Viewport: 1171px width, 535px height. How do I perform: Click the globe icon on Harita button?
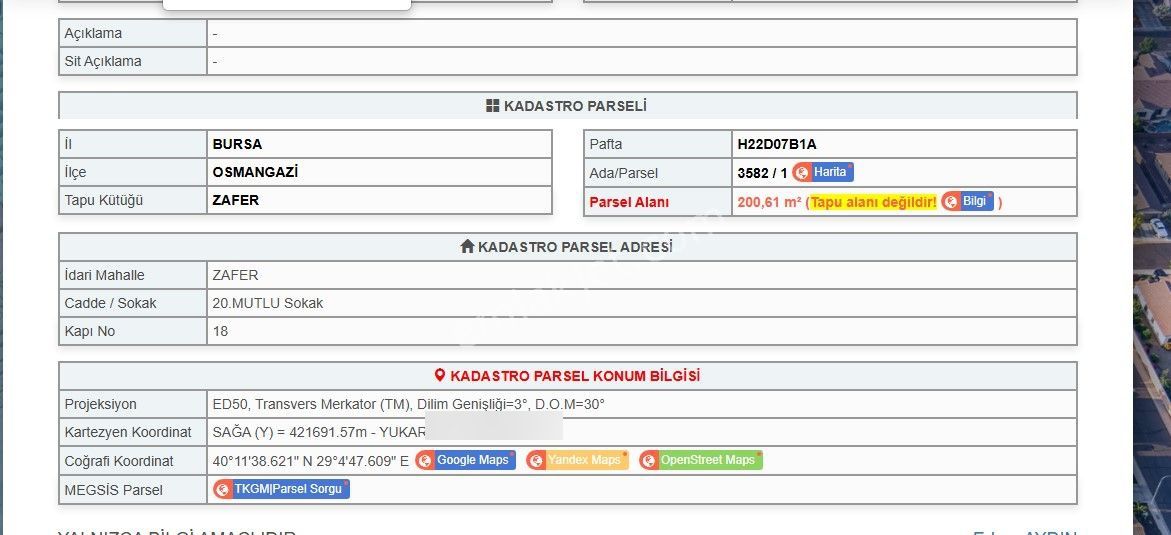[x=802, y=173]
